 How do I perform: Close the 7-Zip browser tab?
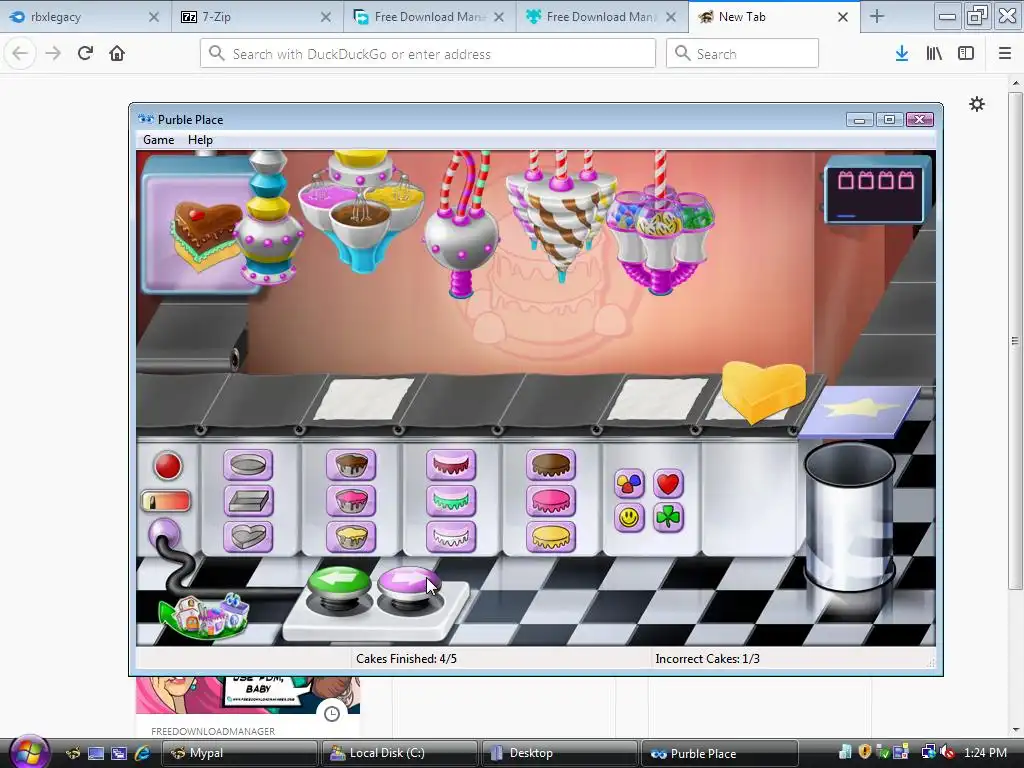pos(326,17)
